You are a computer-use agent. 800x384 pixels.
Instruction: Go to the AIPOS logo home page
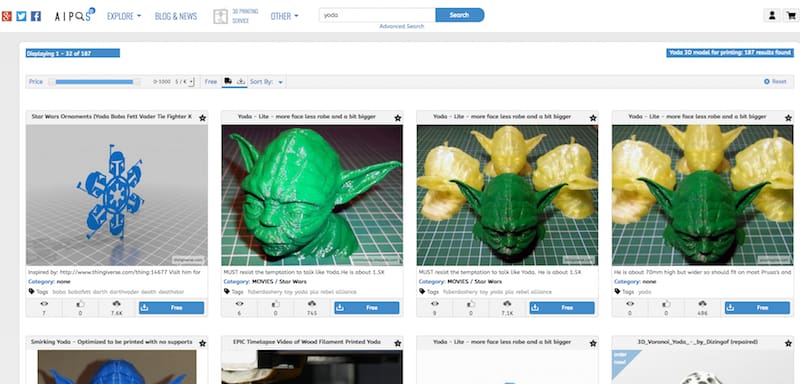74,15
